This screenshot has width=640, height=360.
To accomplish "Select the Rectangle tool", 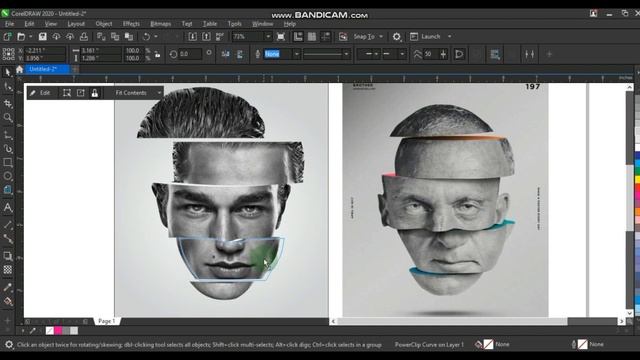I will [8, 162].
